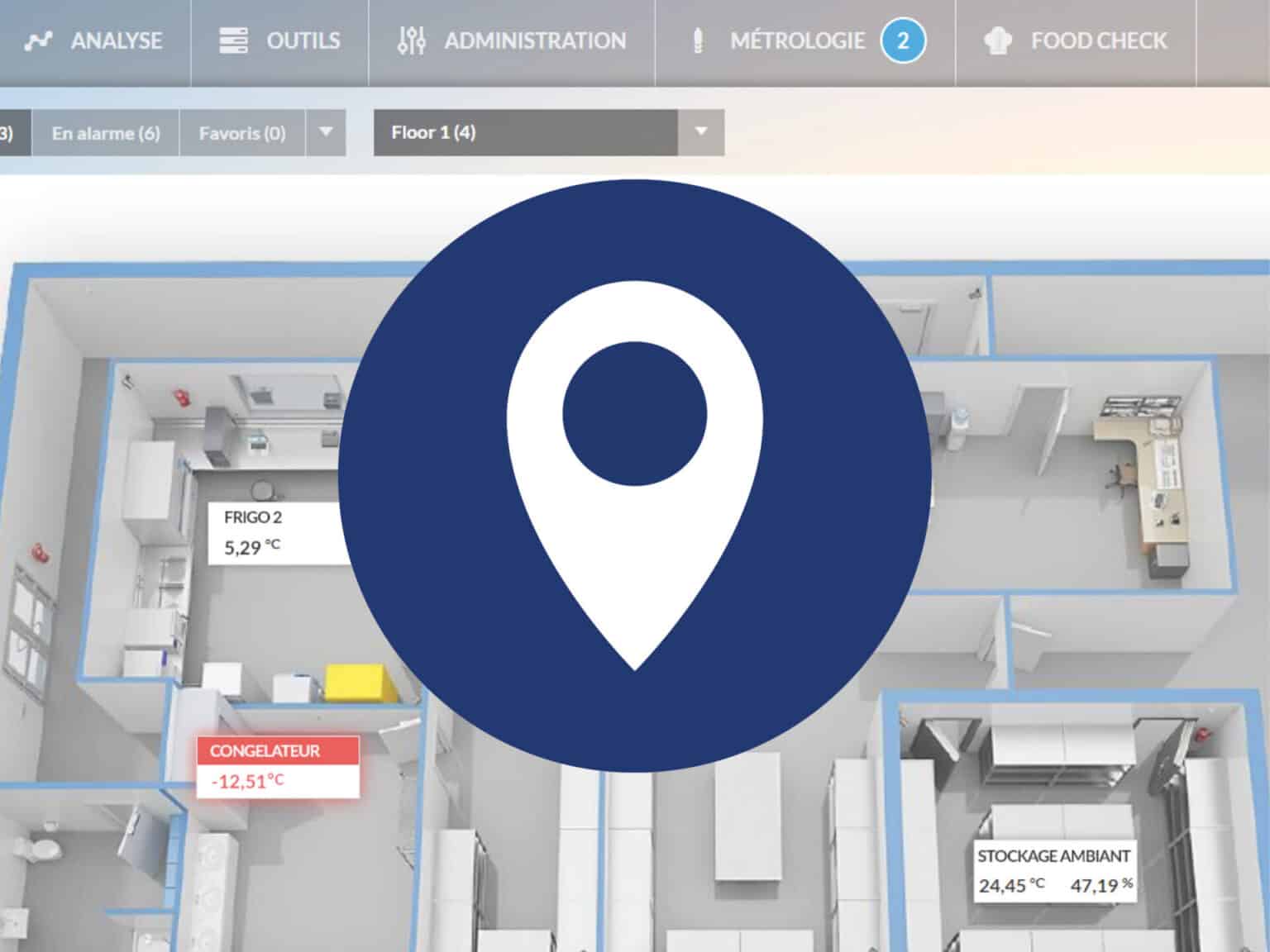1270x952 pixels.
Task: Click the MÉTROLOGIE thermometer icon
Action: pos(699,40)
